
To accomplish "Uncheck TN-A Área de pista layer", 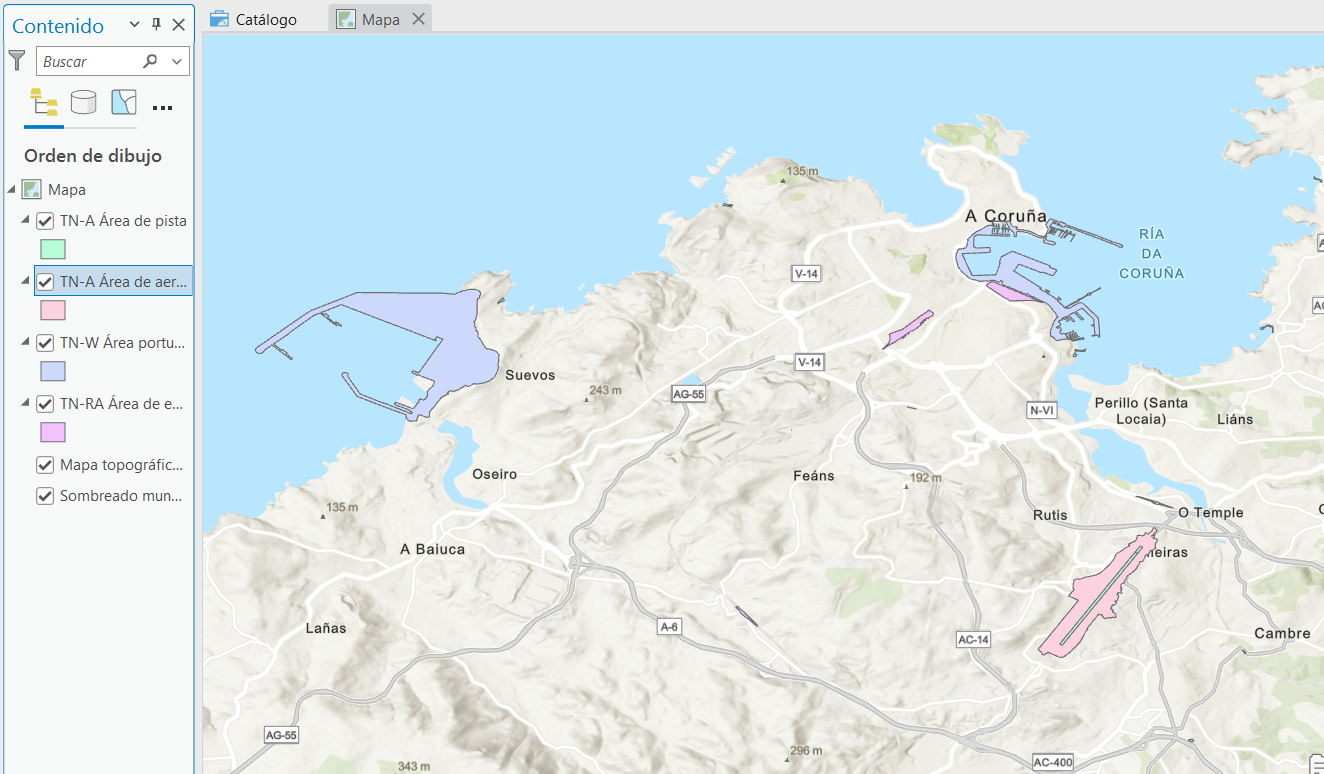I will click(x=45, y=221).
